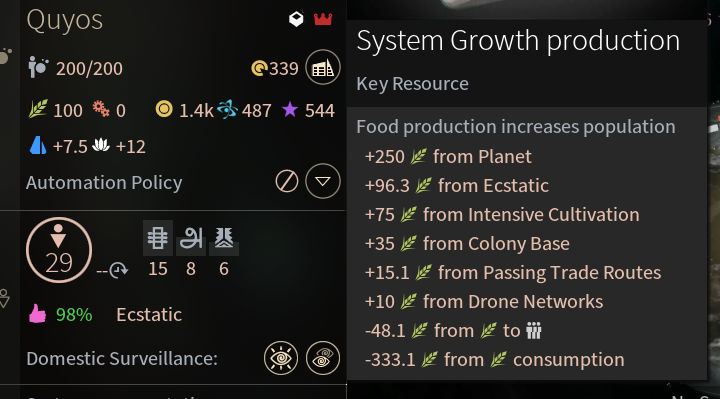This screenshot has width=720, height=399.
Task: Click the white cube icon beside Quyos
Action: tap(296, 19)
